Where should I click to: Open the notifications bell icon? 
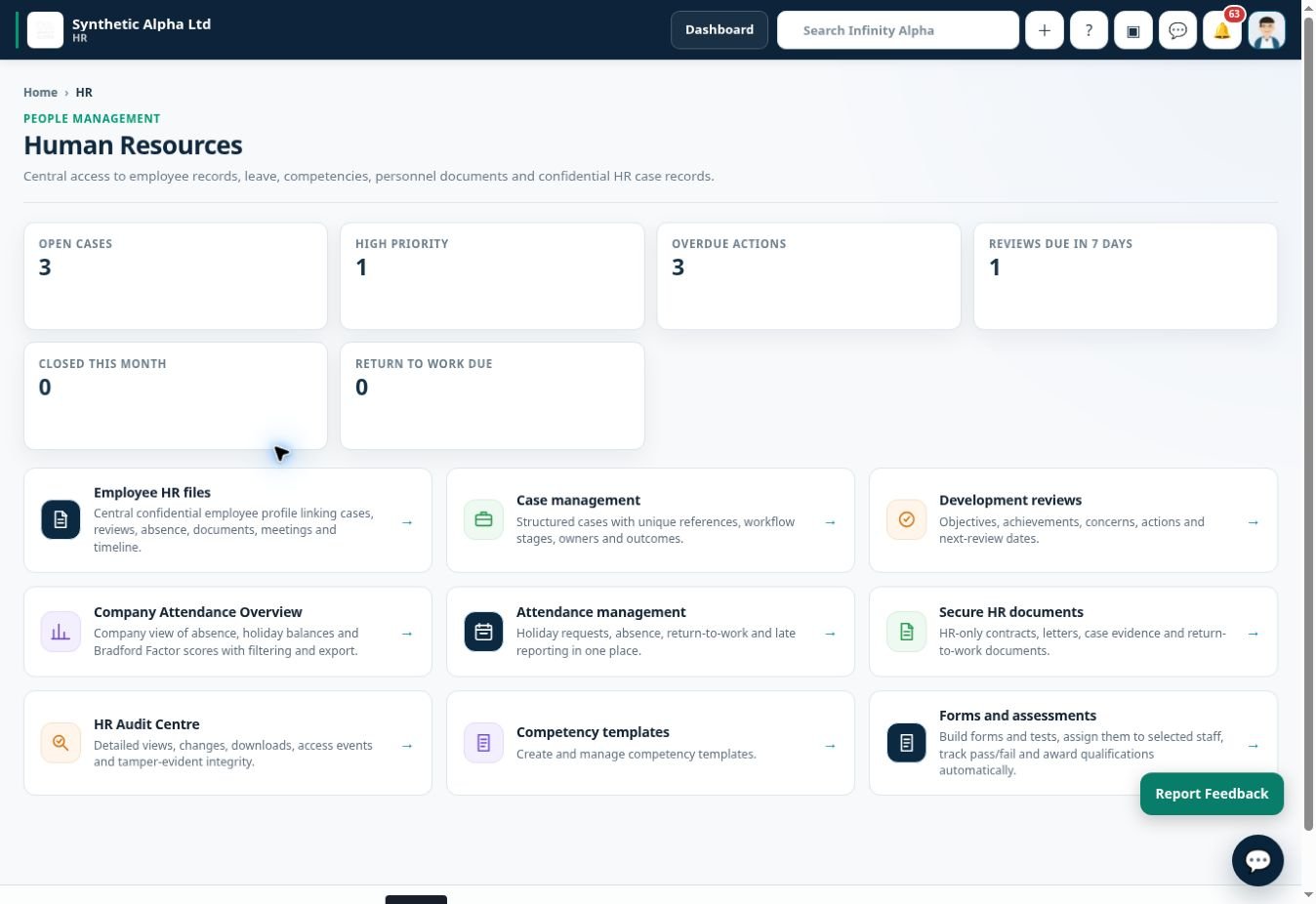(x=1221, y=30)
